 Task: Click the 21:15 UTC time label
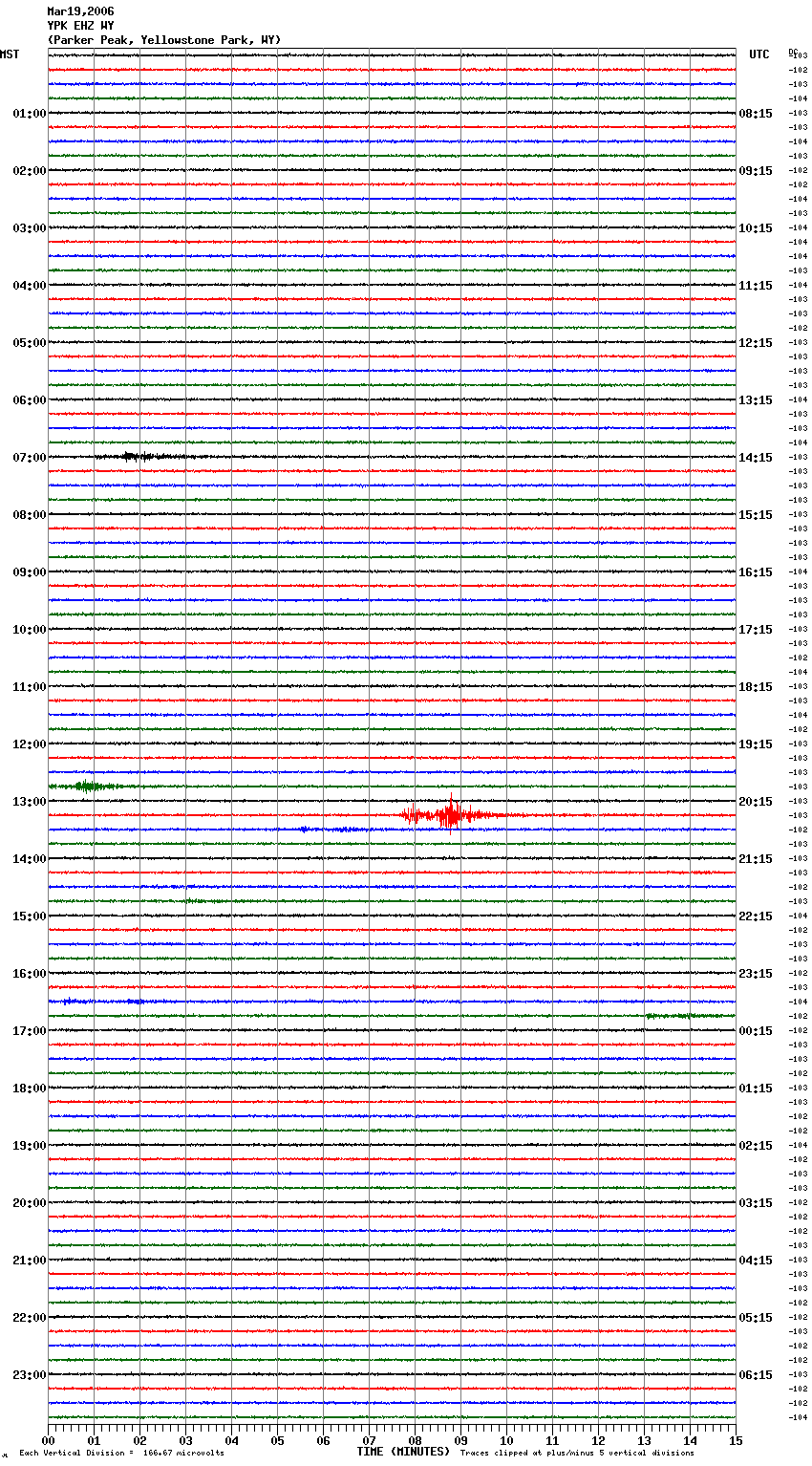[756, 859]
